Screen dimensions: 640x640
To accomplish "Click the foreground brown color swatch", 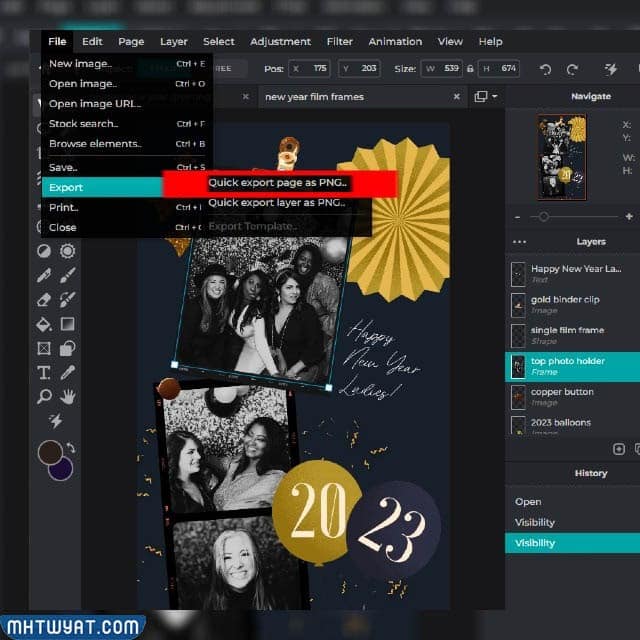I will 50,452.
